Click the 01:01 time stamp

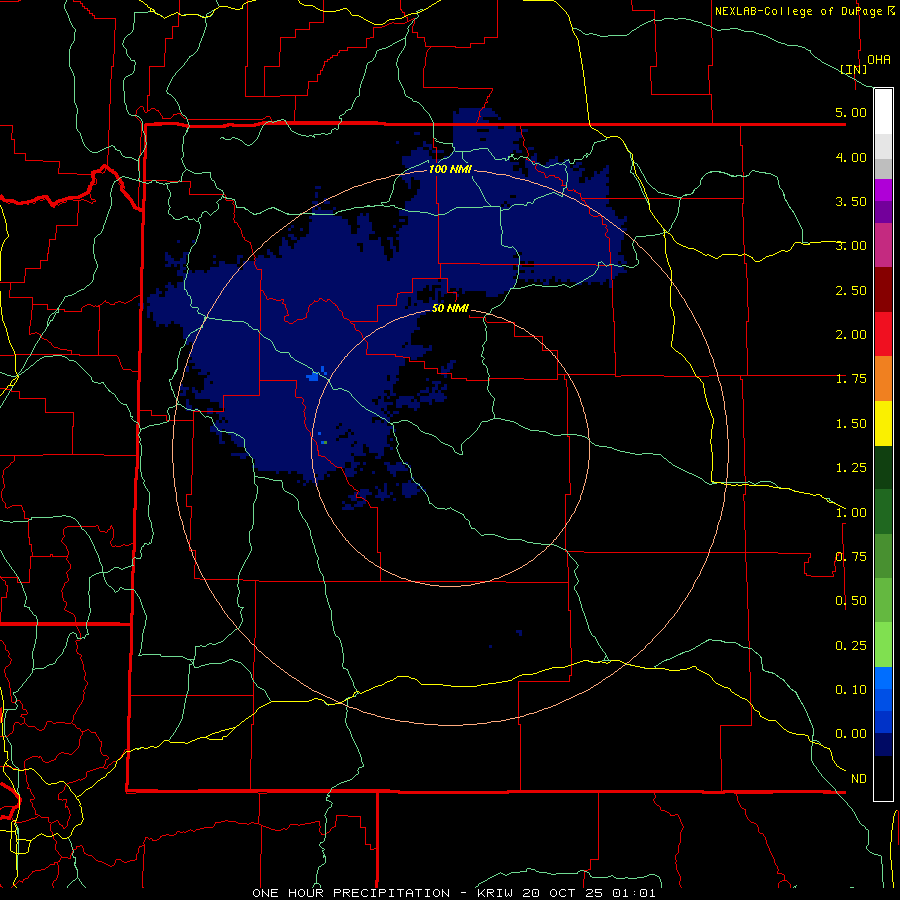coord(634,893)
